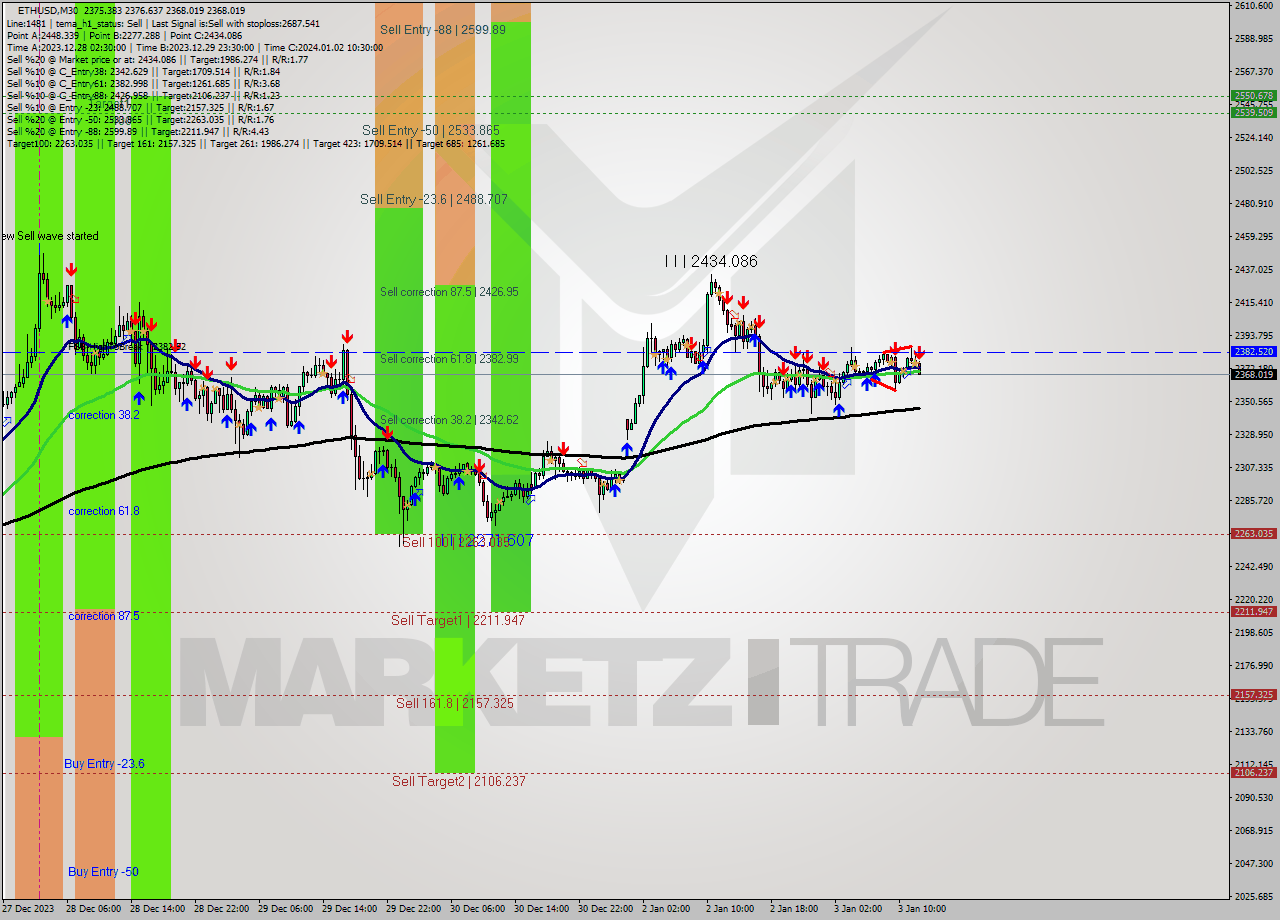Click the '29 Dec 06:00' time axis label
This screenshot has width=1280, height=920.
point(285,909)
